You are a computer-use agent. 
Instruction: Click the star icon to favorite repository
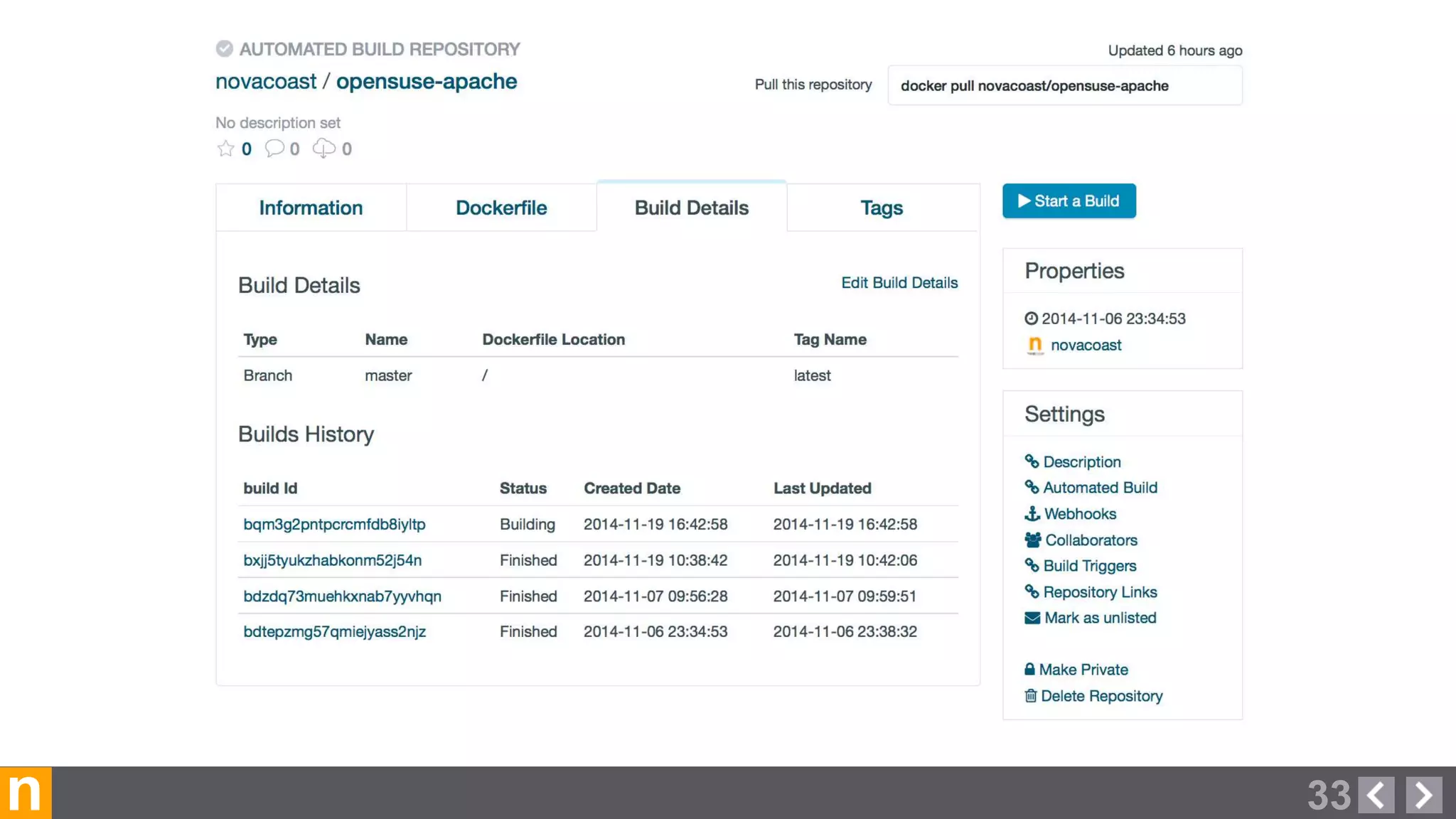225,149
